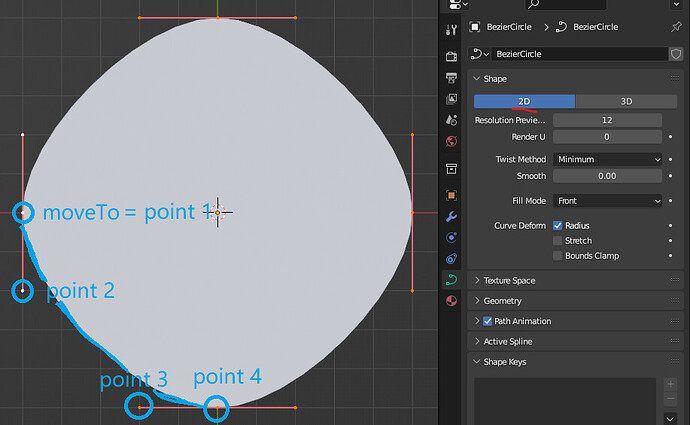Expand the Geometry panel
Viewport: 690px width, 425px height.
(477, 300)
